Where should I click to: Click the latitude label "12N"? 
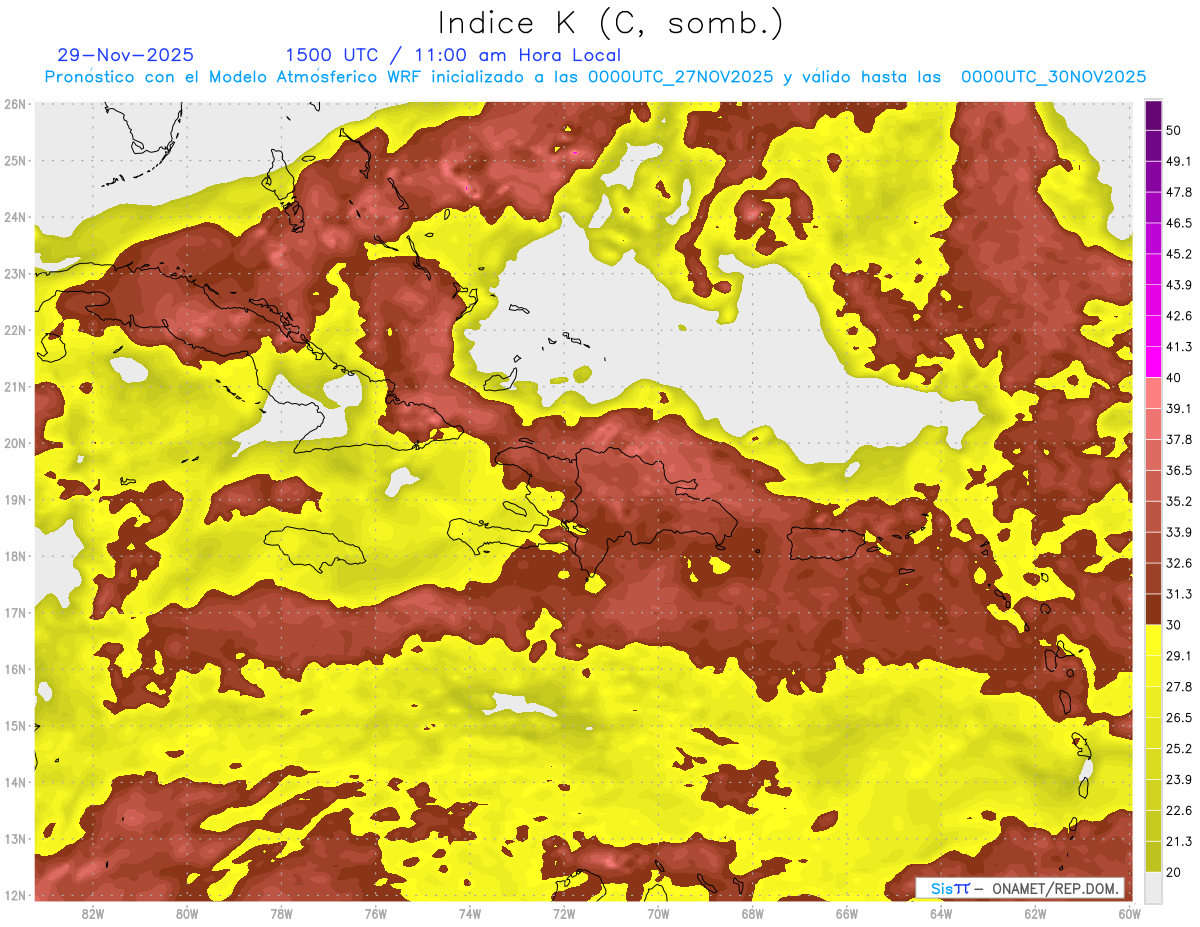[x=15, y=895]
